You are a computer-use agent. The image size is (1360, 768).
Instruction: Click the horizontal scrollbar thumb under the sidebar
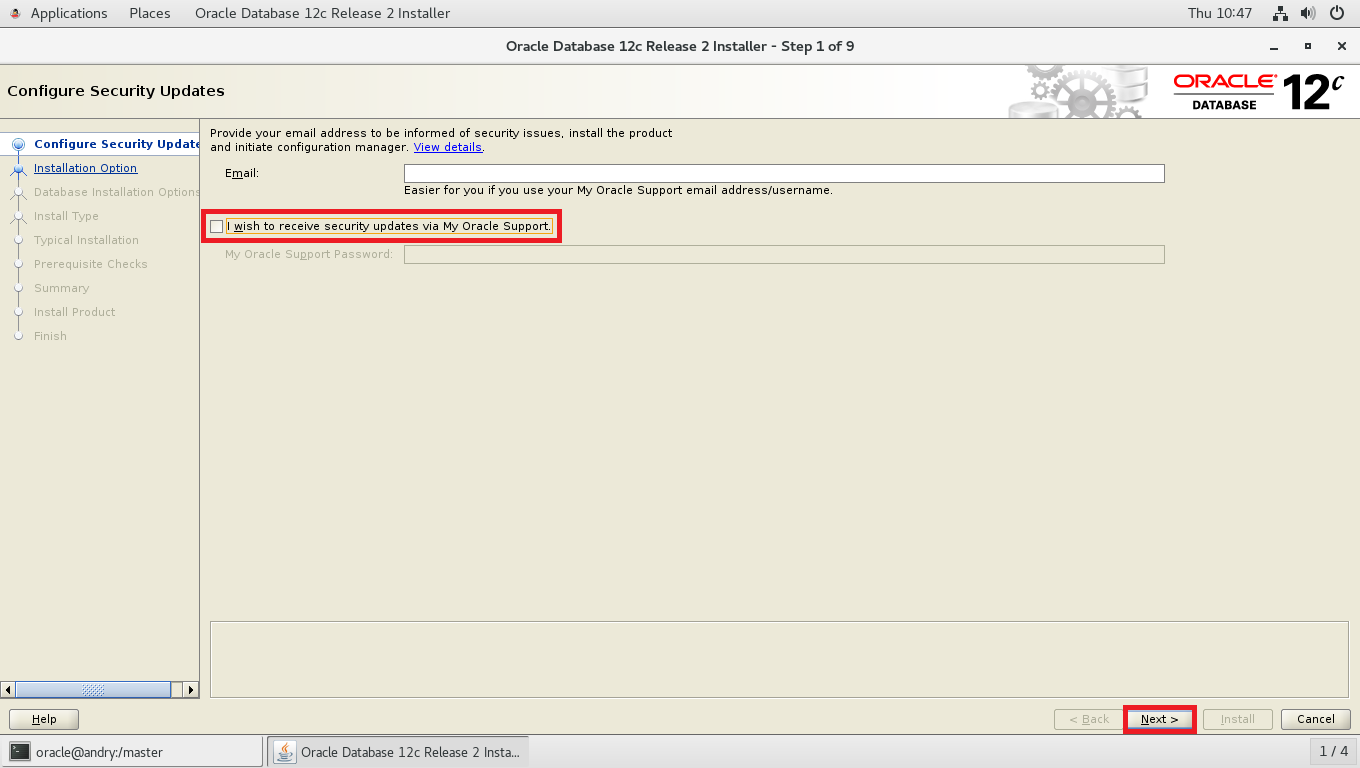[x=95, y=689]
